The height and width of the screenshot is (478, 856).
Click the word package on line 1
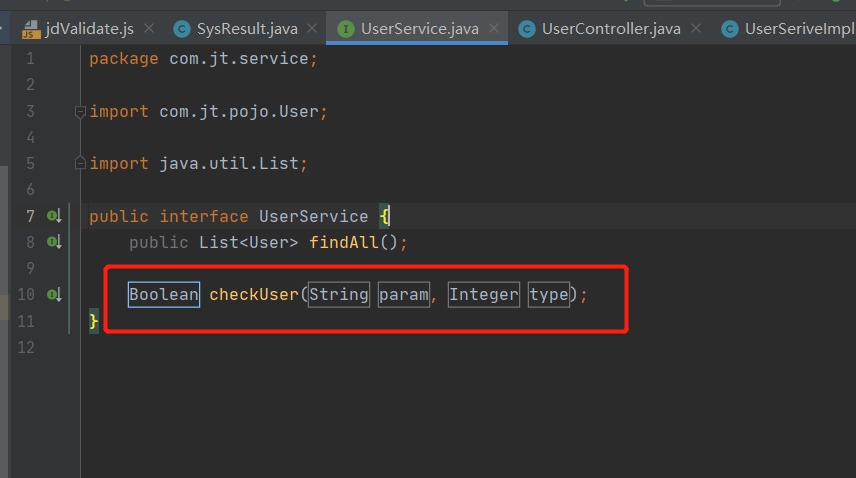click(124, 59)
